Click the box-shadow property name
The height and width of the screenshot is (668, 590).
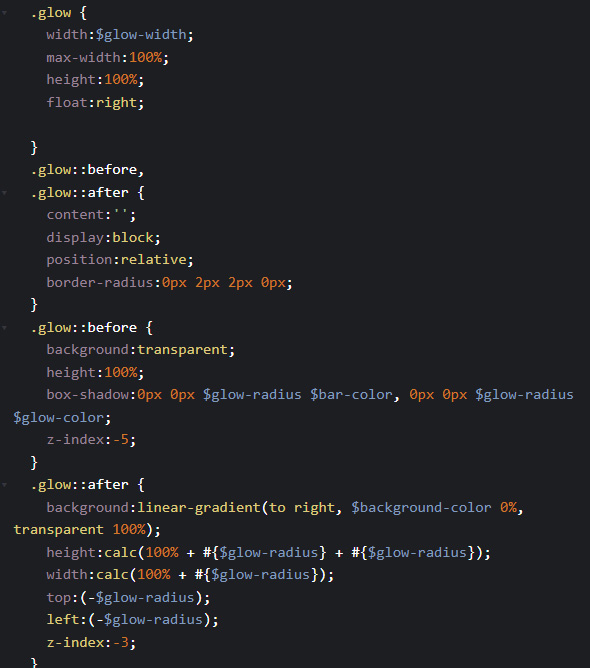[87, 394]
